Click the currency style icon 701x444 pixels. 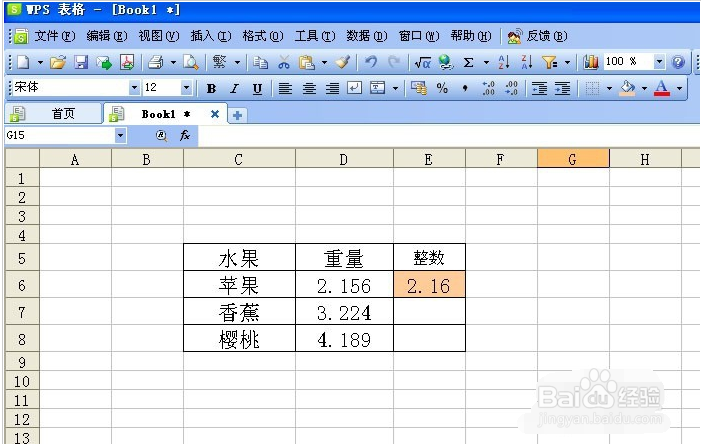[x=419, y=88]
